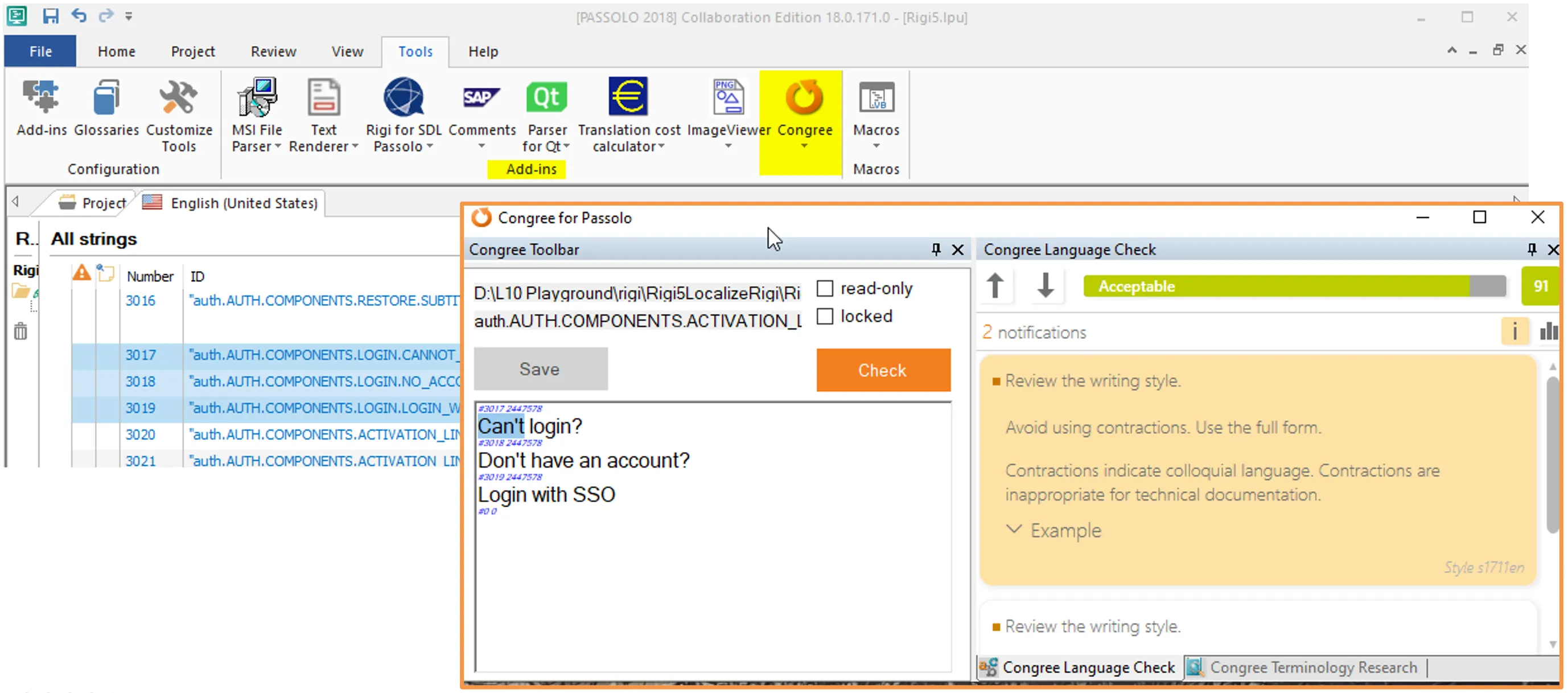Undo the last action in quick access toolbar
This screenshot has width=1568, height=693.
[79, 15]
